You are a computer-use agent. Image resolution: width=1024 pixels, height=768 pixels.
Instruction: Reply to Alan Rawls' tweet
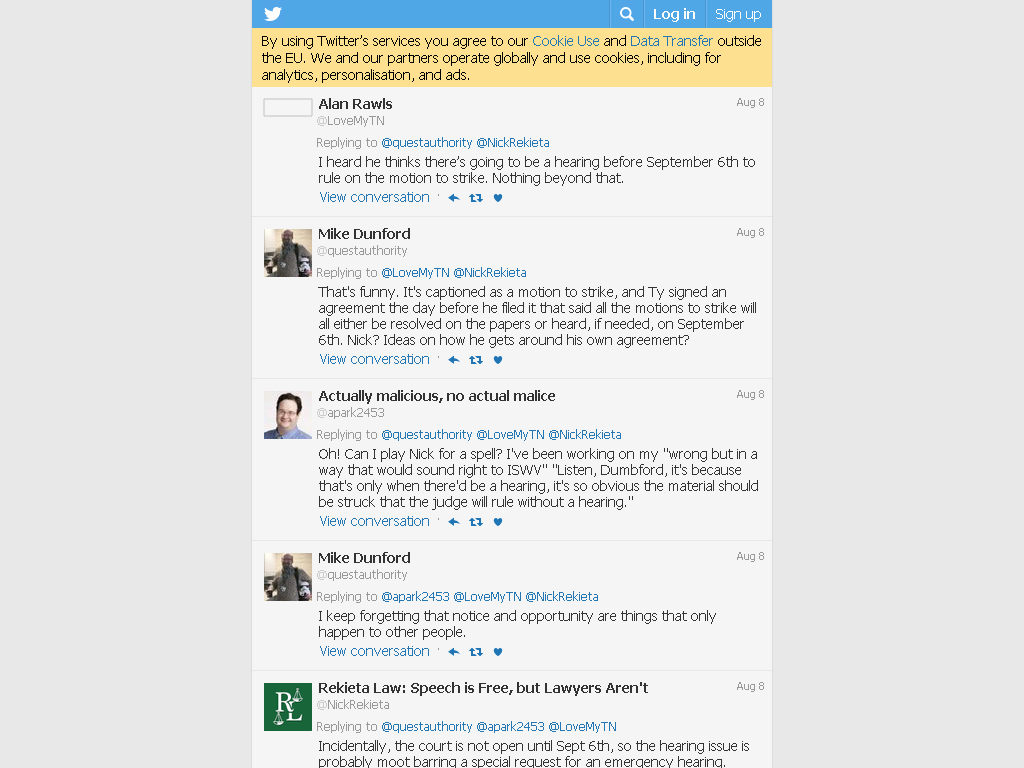[454, 198]
